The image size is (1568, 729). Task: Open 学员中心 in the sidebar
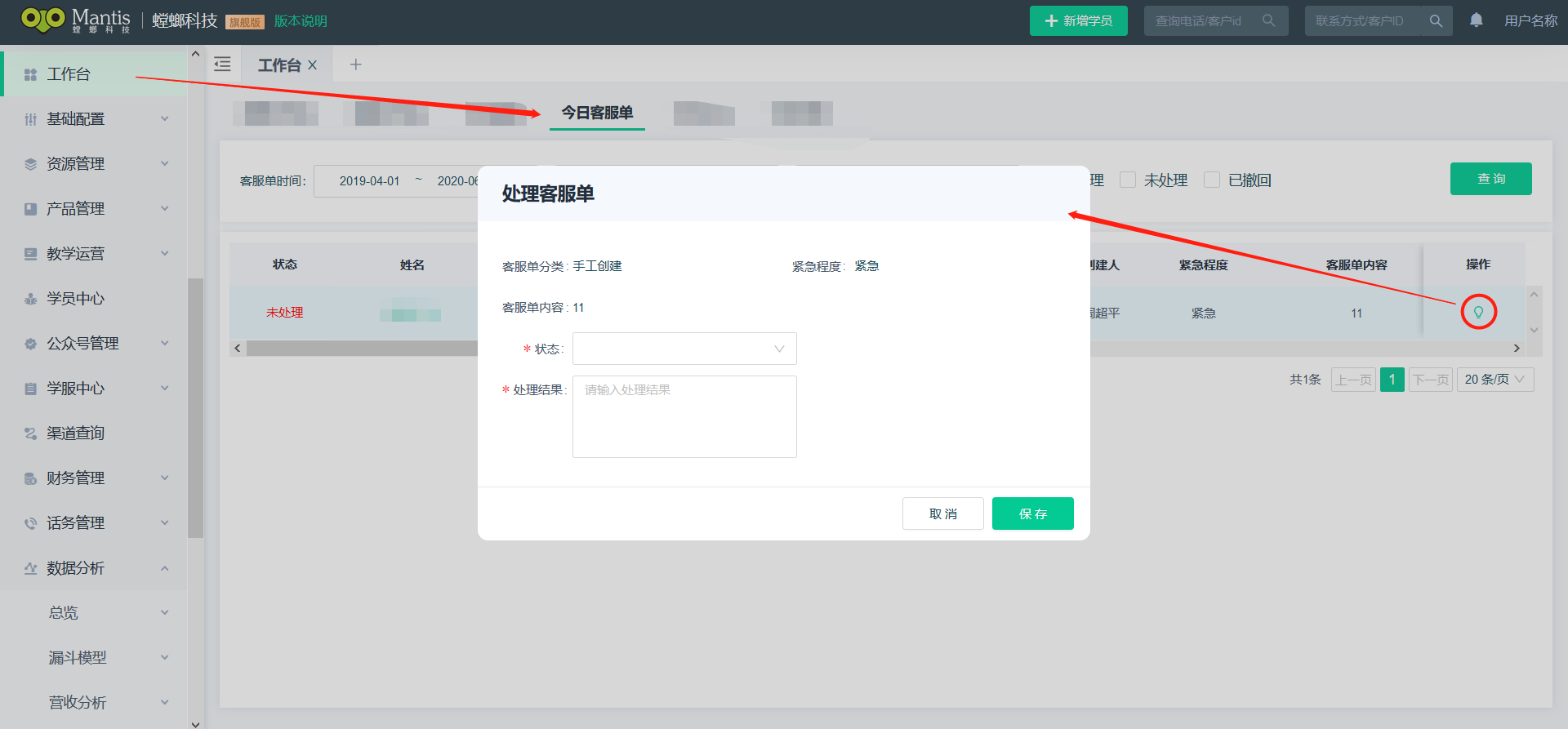pos(76,299)
